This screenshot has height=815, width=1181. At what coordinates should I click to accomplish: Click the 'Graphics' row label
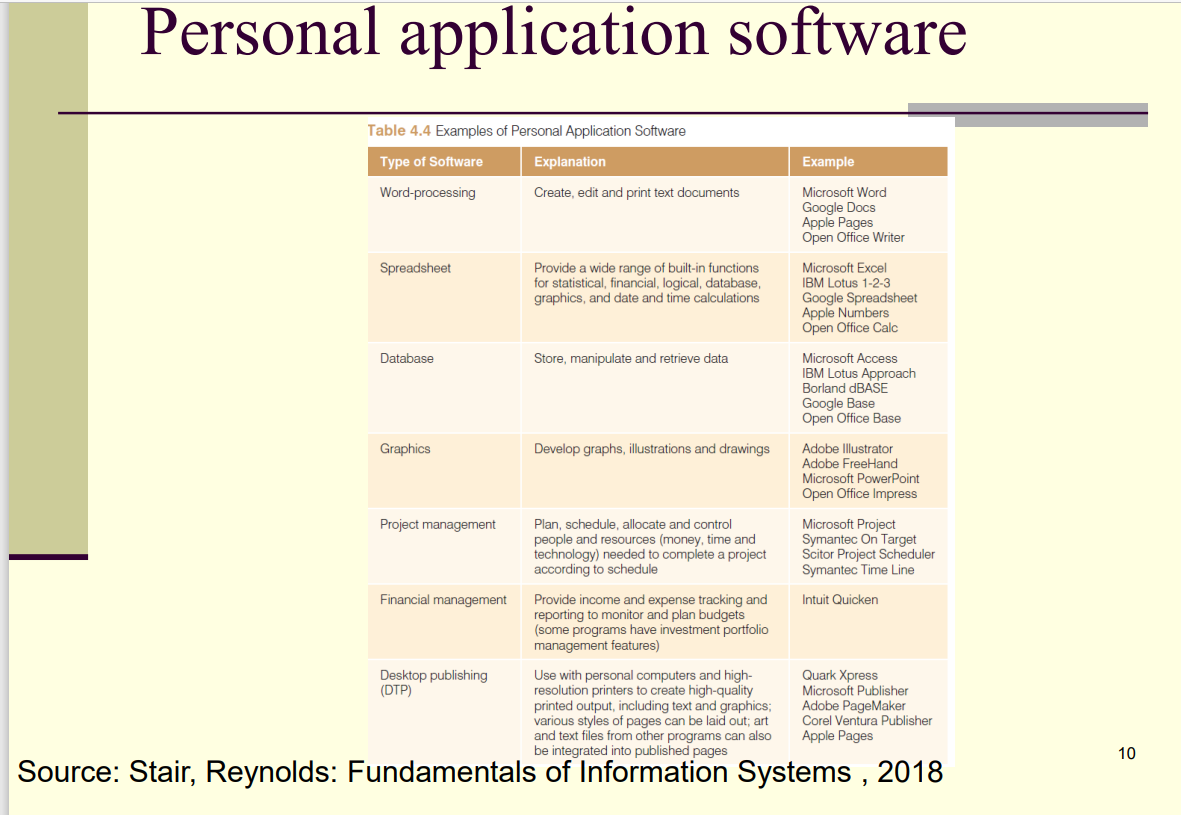405,449
